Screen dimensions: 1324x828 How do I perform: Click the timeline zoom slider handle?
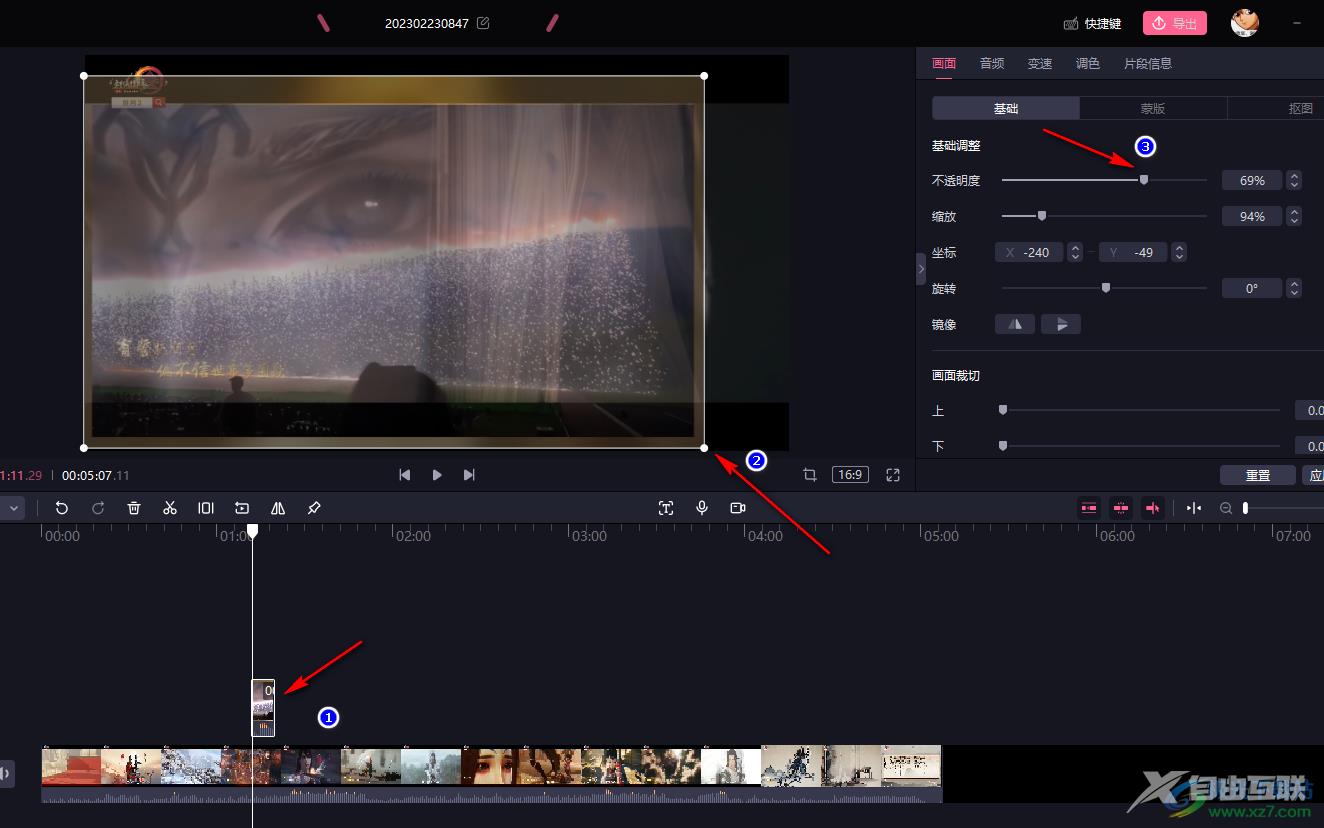click(x=1245, y=508)
